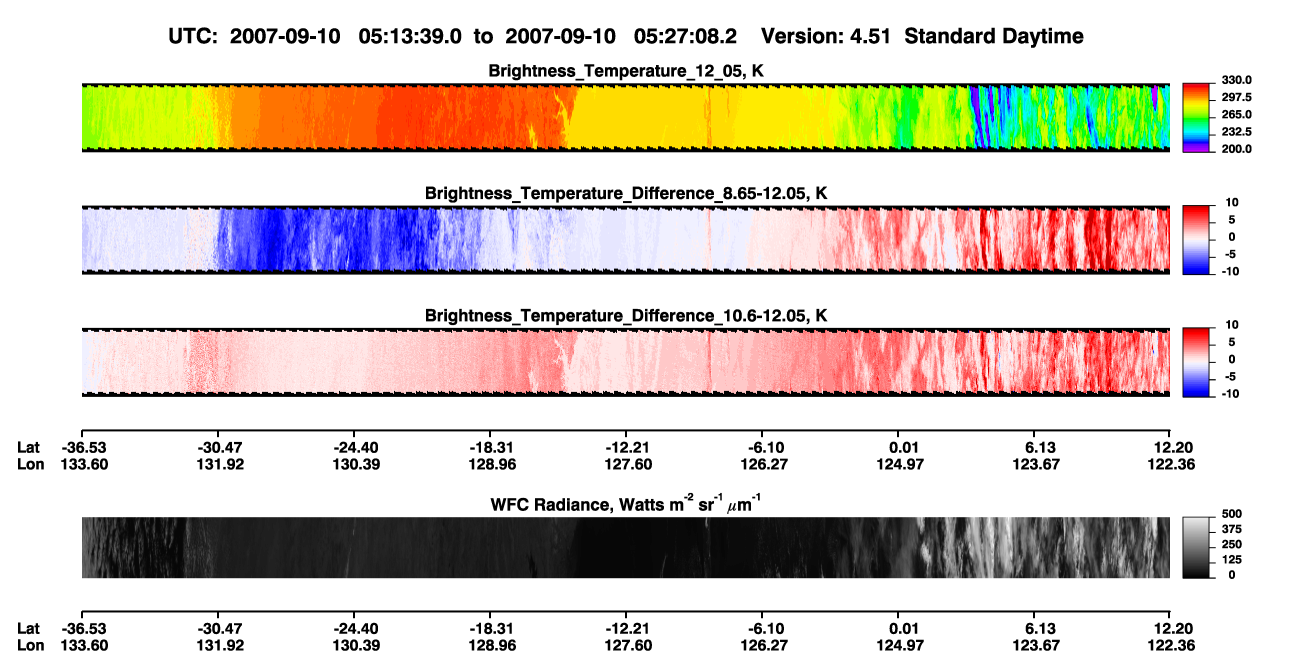Click the Brightness_Temperature_Difference_8.65-12.05 panel title
This screenshot has width=1300, height=667.
tap(626, 193)
